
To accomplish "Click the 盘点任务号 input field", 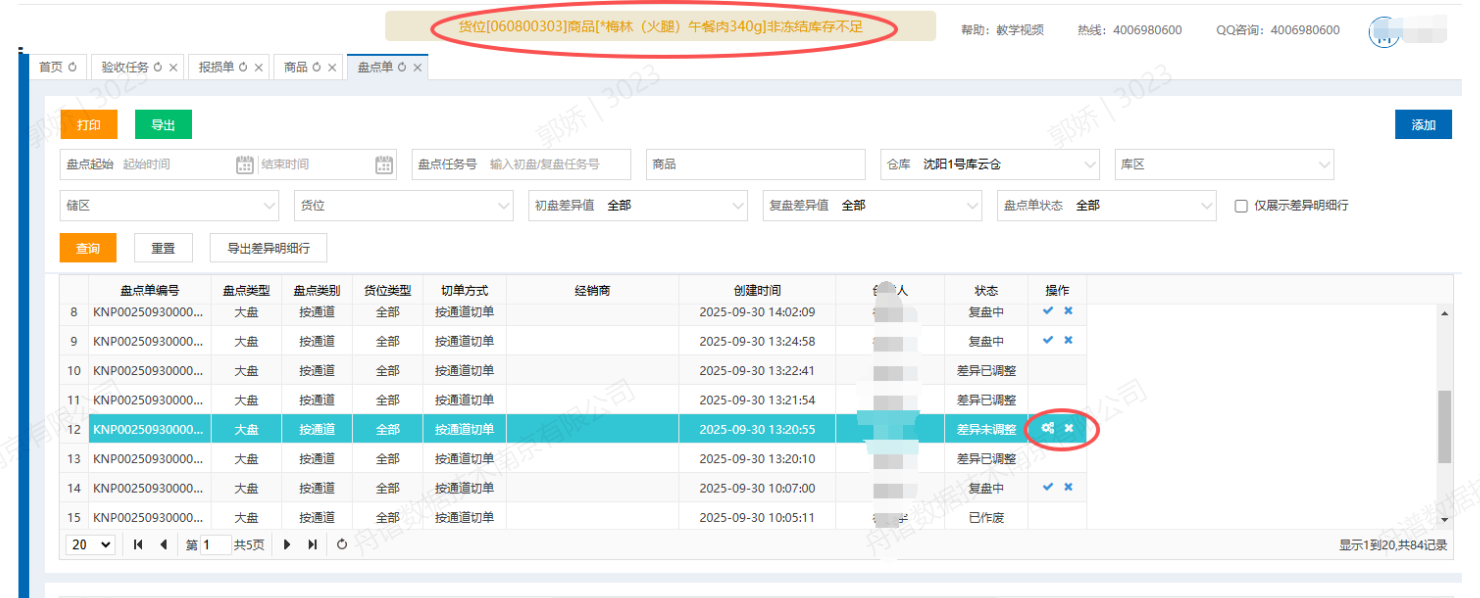I will tap(557, 165).
